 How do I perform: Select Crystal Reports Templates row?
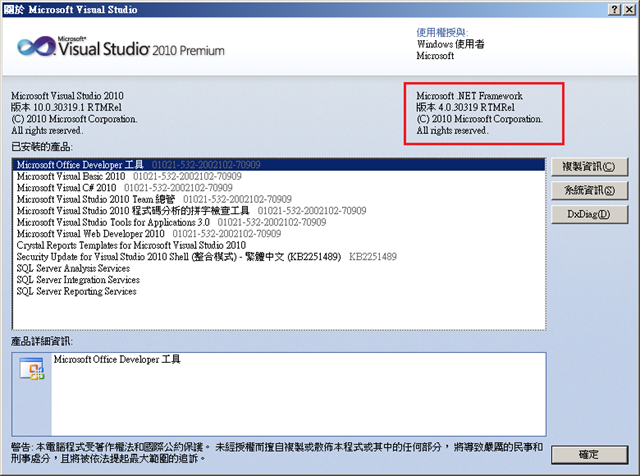pyautogui.click(x=279, y=245)
